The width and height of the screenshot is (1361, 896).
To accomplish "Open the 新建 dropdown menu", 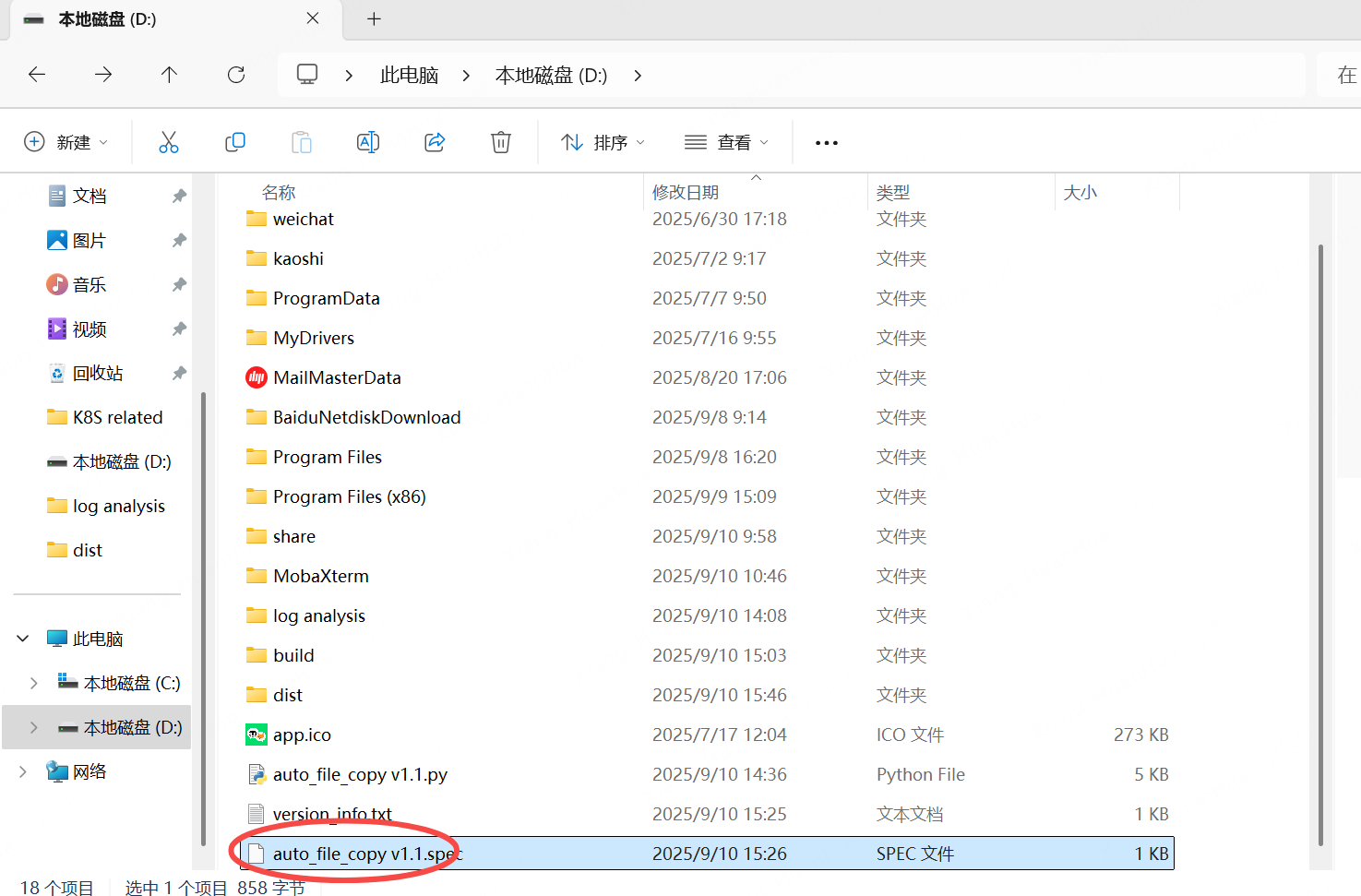I will coord(66,142).
